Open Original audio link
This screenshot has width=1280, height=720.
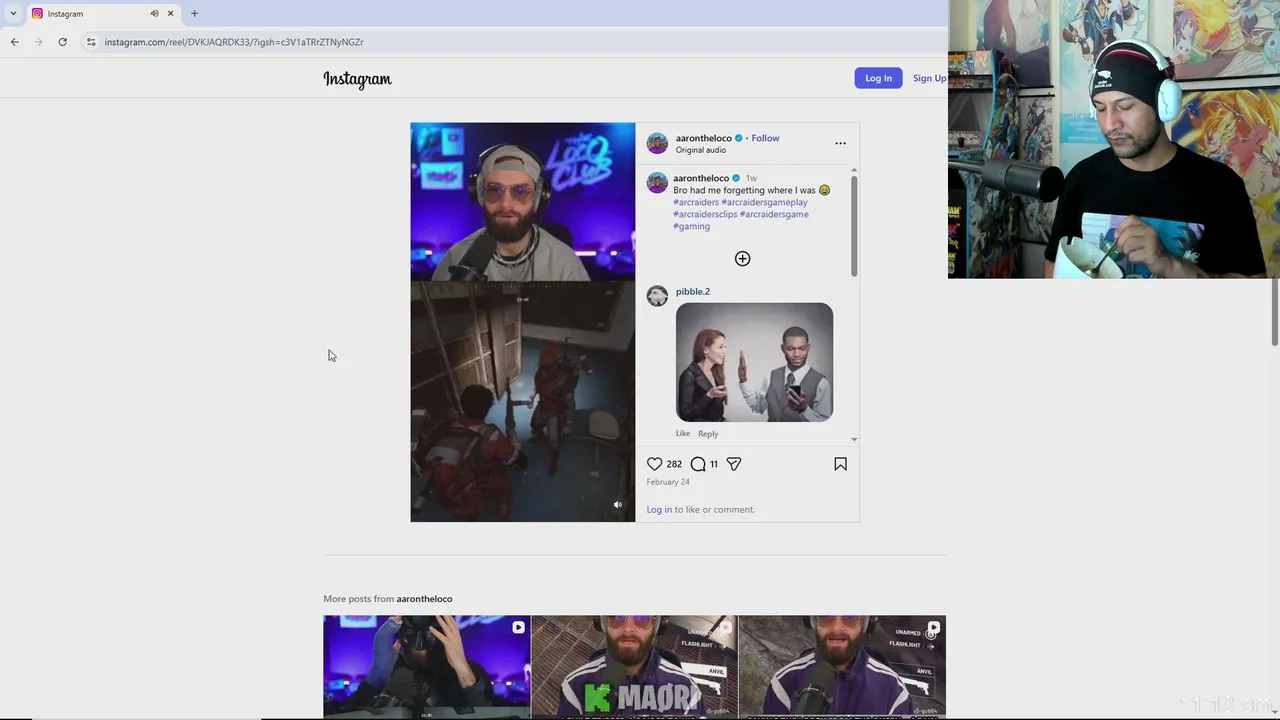700,150
